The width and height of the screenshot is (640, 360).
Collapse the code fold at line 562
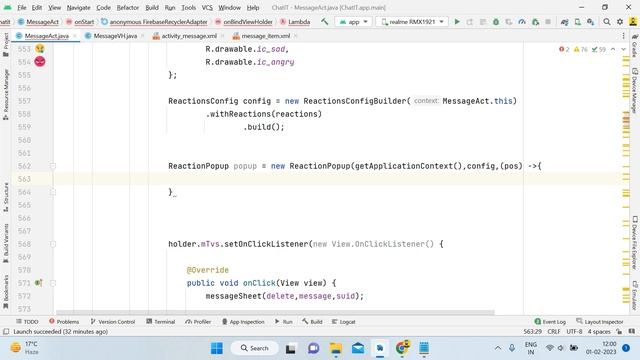click(53, 166)
